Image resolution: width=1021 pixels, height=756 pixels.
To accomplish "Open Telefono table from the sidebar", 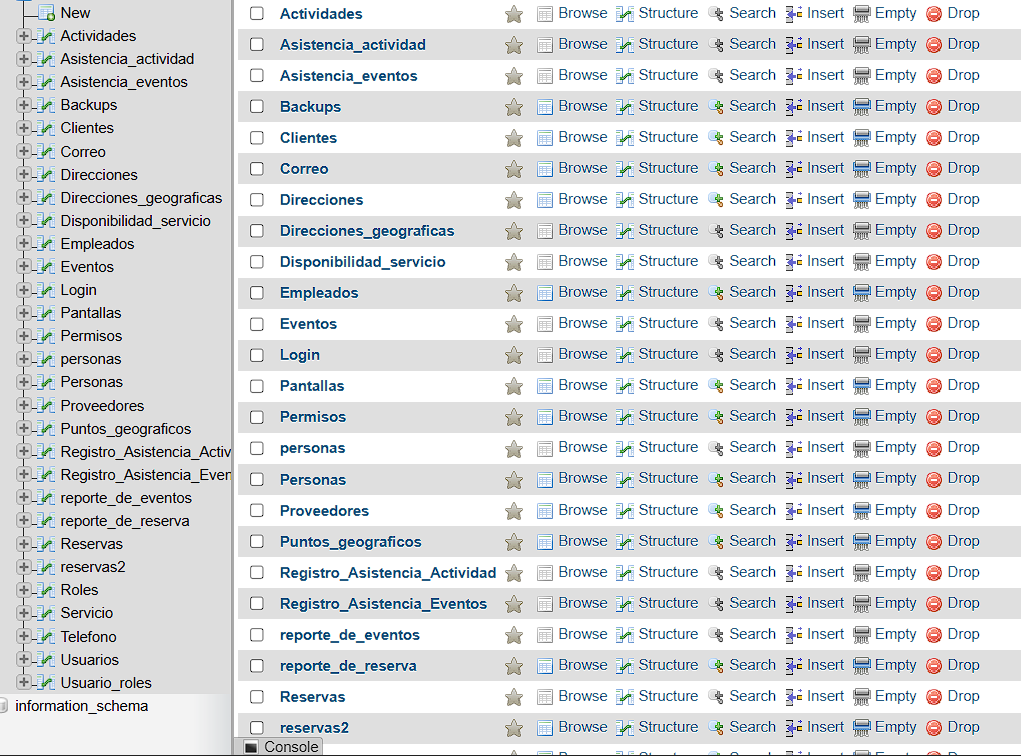I will (x=88, y=637).
